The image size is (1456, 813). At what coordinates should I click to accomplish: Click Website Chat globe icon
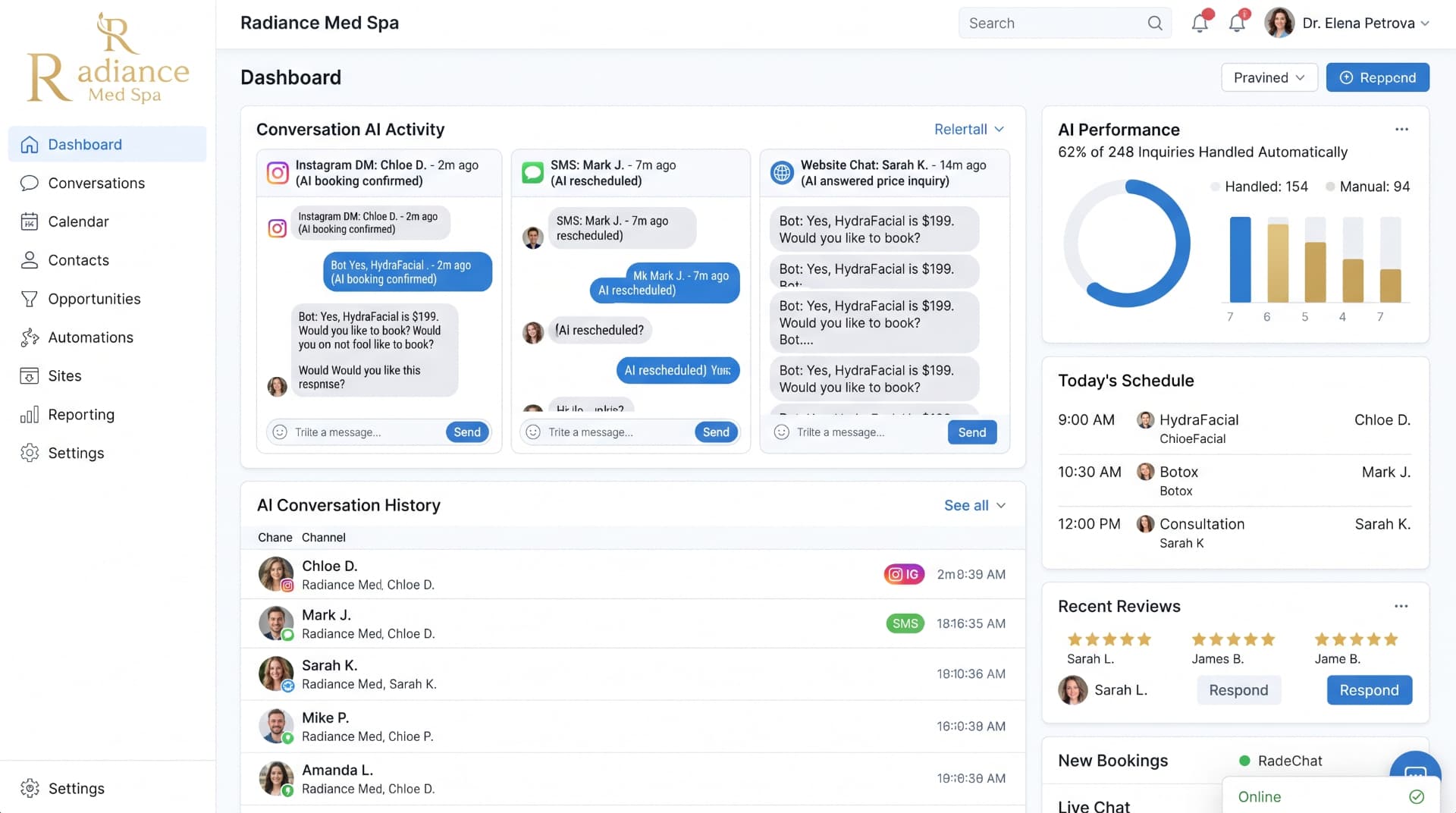(782, 173)
